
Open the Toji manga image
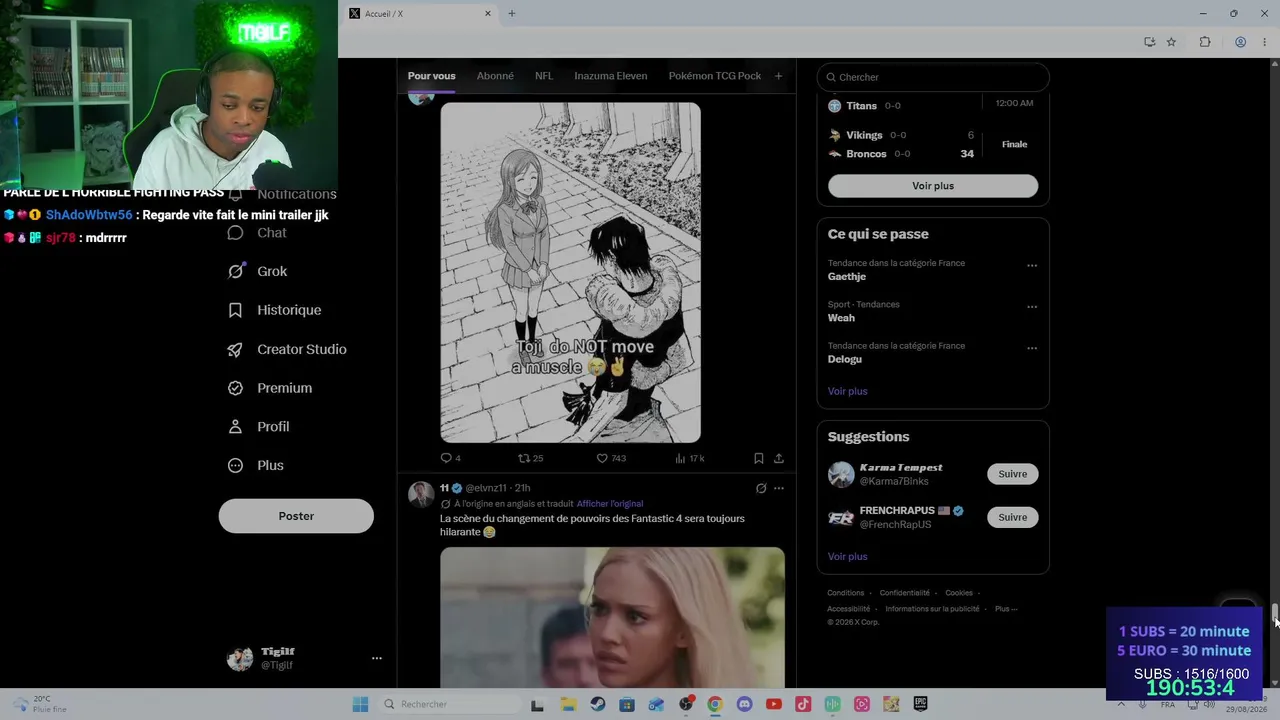(x=570, y=272)
